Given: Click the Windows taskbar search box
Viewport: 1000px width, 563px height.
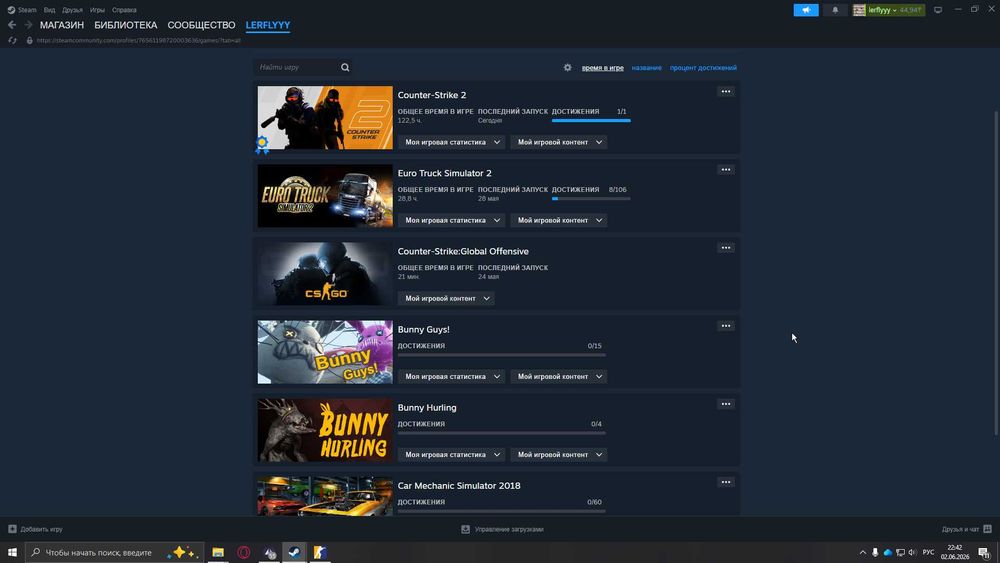Looking at the screenshot, I should 115,552.
